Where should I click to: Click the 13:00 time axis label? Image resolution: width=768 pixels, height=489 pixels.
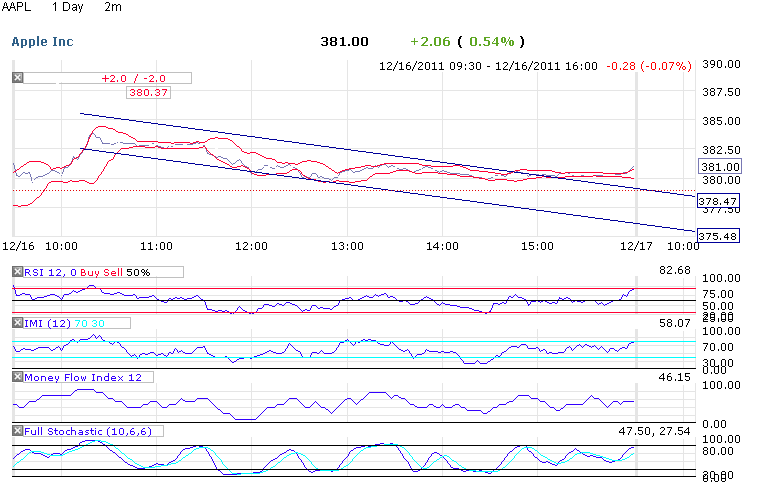point(347,246)
